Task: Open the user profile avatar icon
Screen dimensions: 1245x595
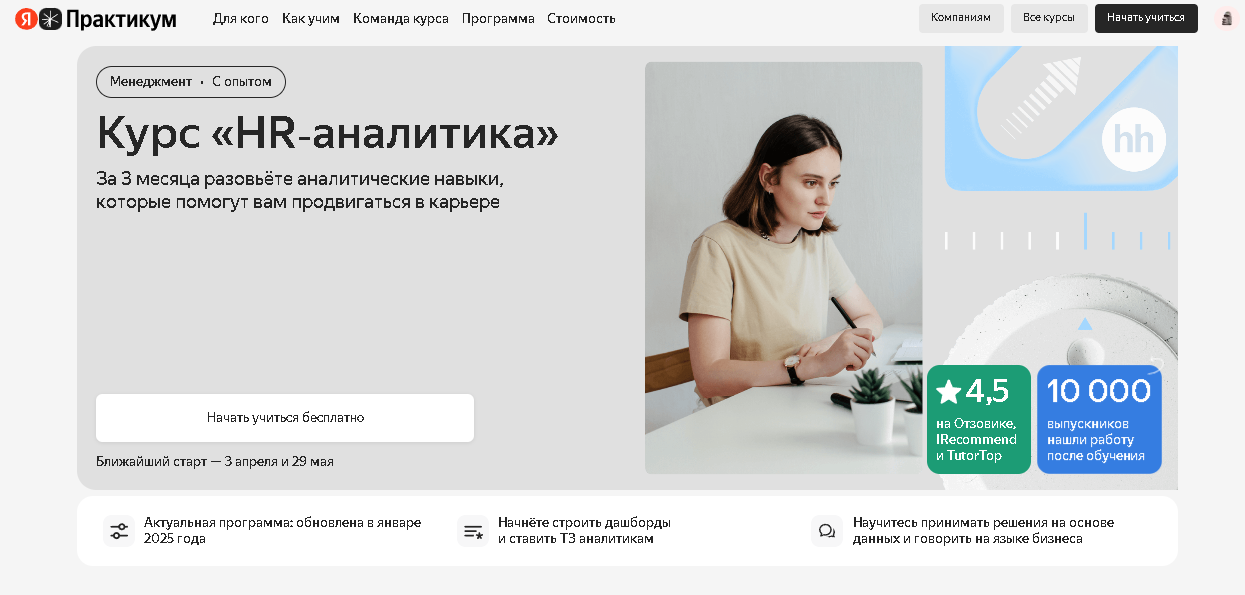Action: click(x=1226, y=18)
